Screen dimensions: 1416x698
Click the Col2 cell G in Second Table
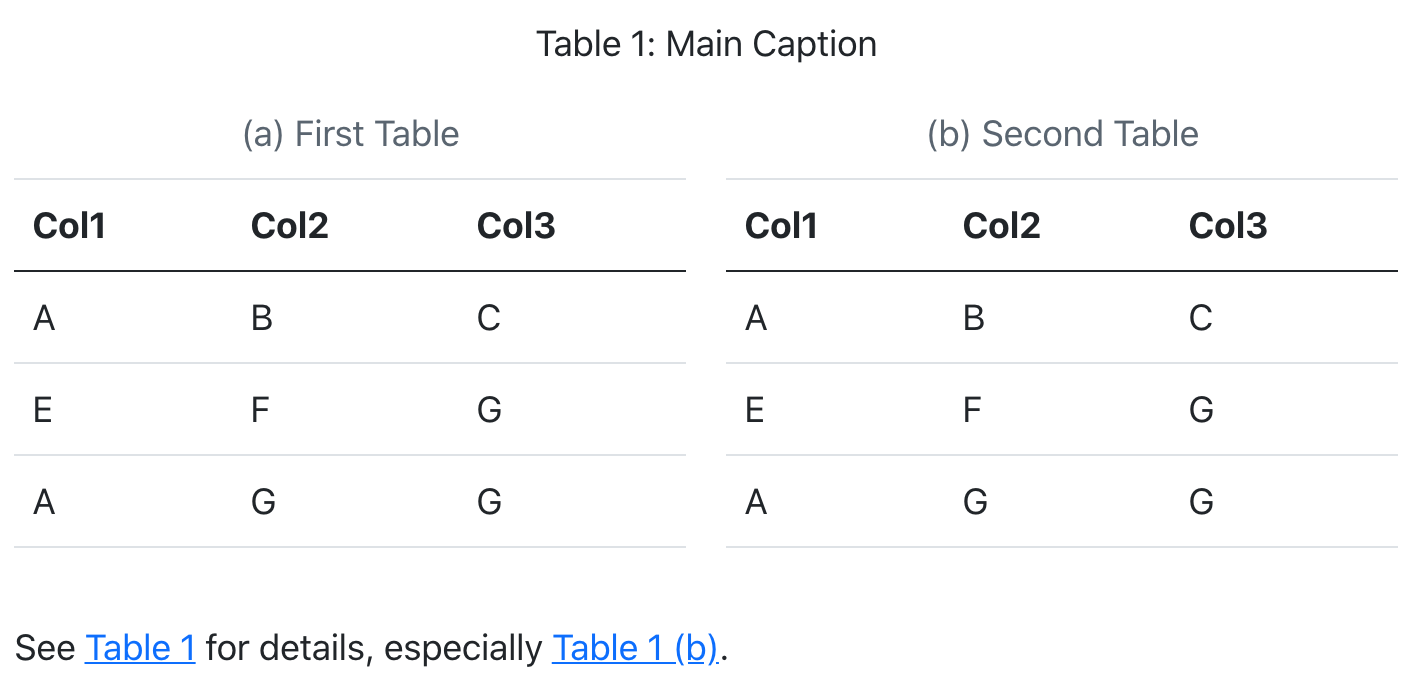click(975, 502)
